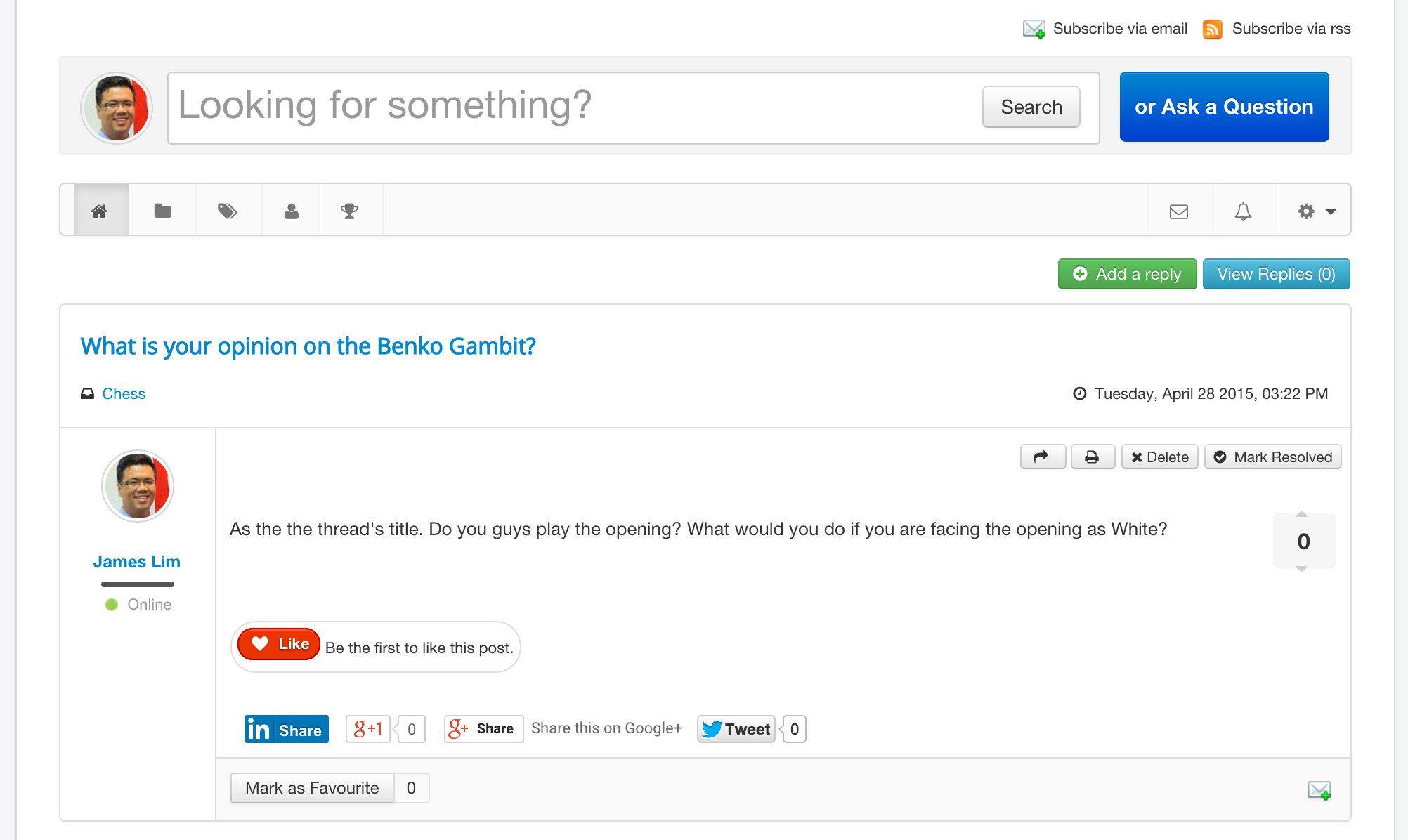The height and width of the screenshot is (840, 1408).
Task: Click Subscribe via rss link
Action: (1291, 29)
